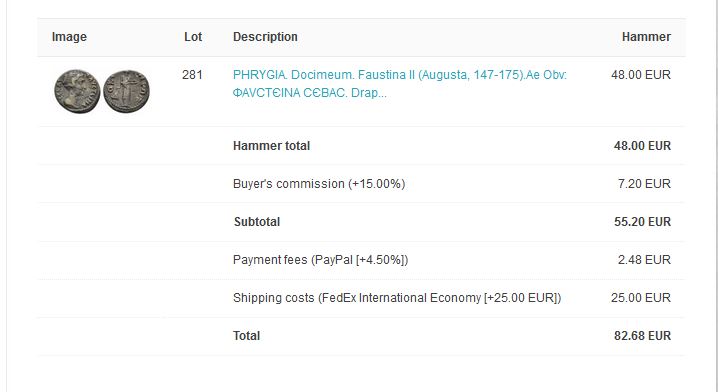Select the Description column header
Viewport: 718px width, 392px height.
pyautogui.click(x=265, y=37)
